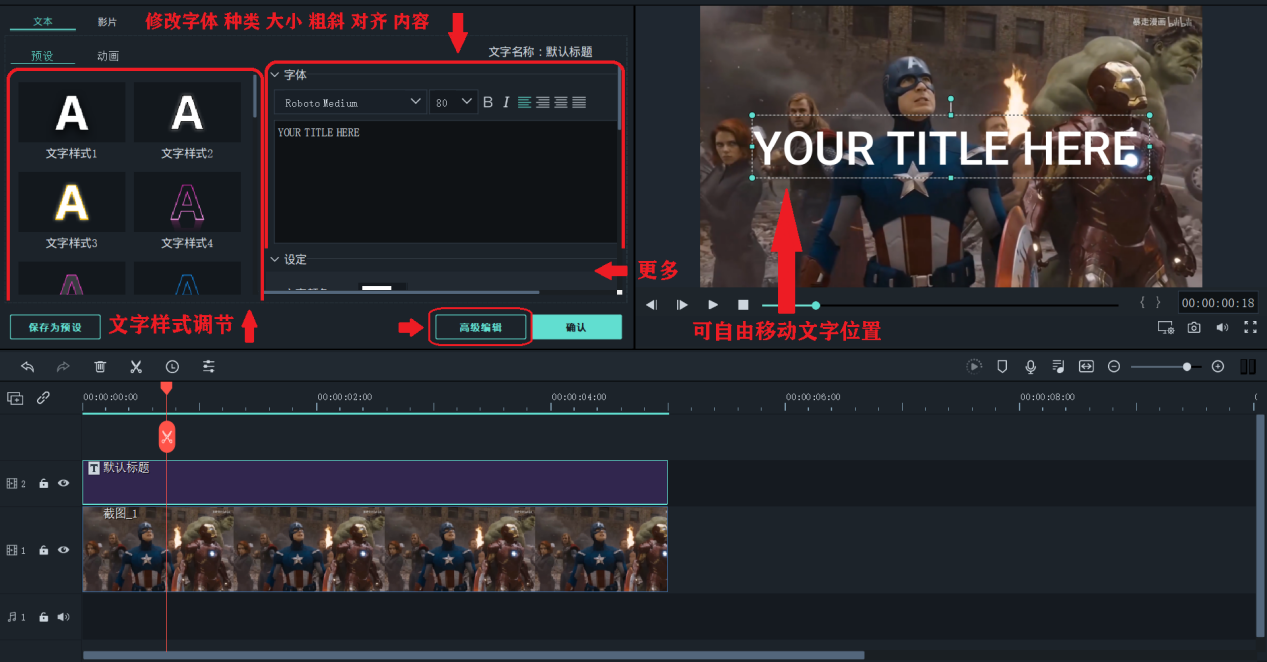Play the preview video
The width and height of the screenshot is (1267, 662).
(x=713, y=304)
